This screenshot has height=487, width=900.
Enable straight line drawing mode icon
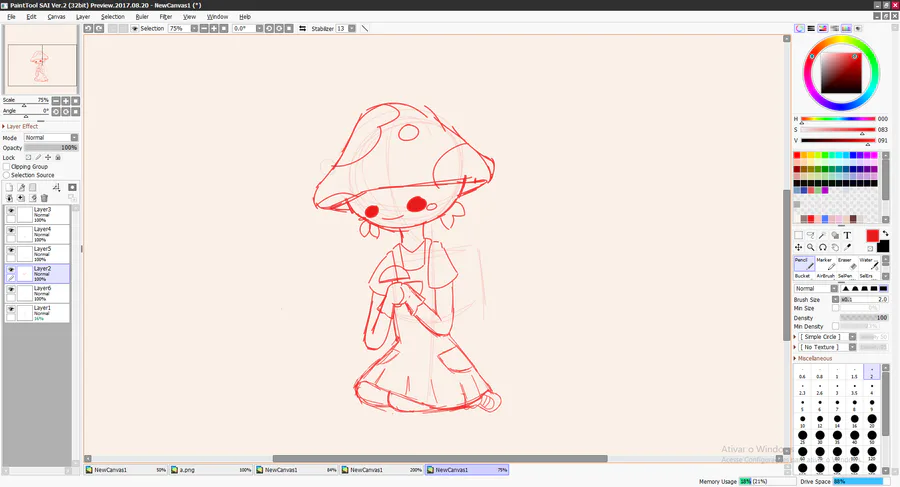pos(364,28)
